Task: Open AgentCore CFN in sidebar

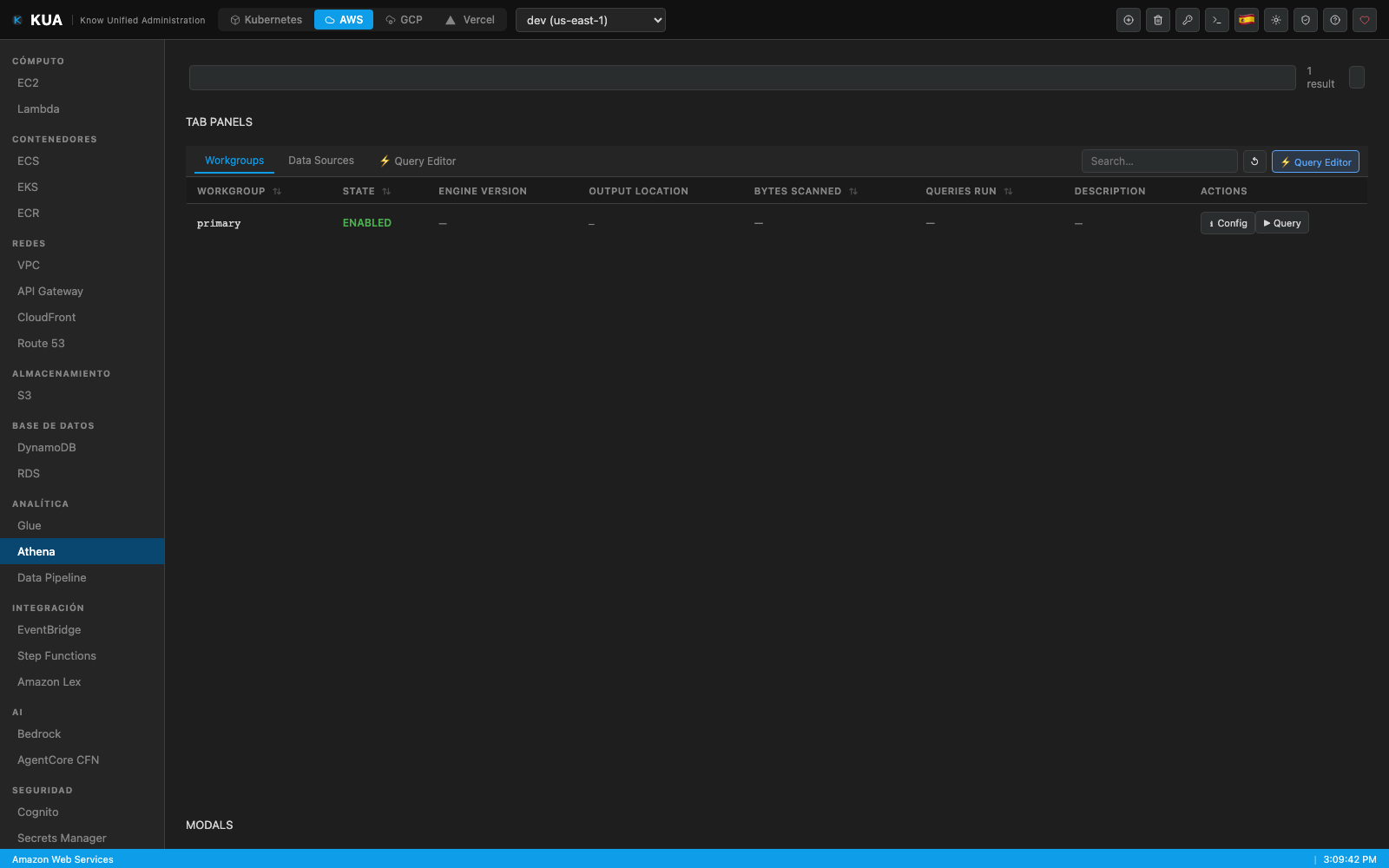Action: coord(82,760)
